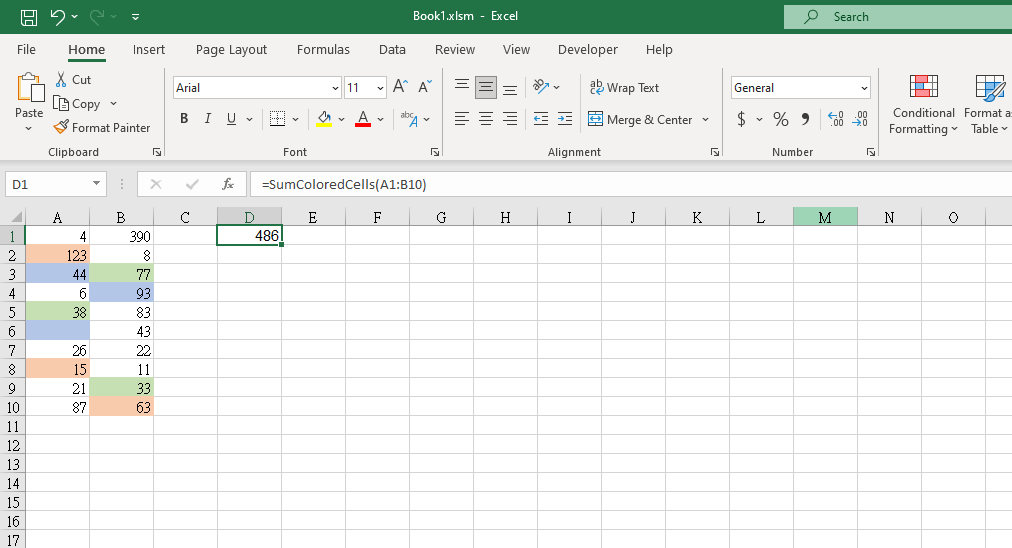
Task: Click the formula bar with SumColoredCells
Action: [631, 185]
